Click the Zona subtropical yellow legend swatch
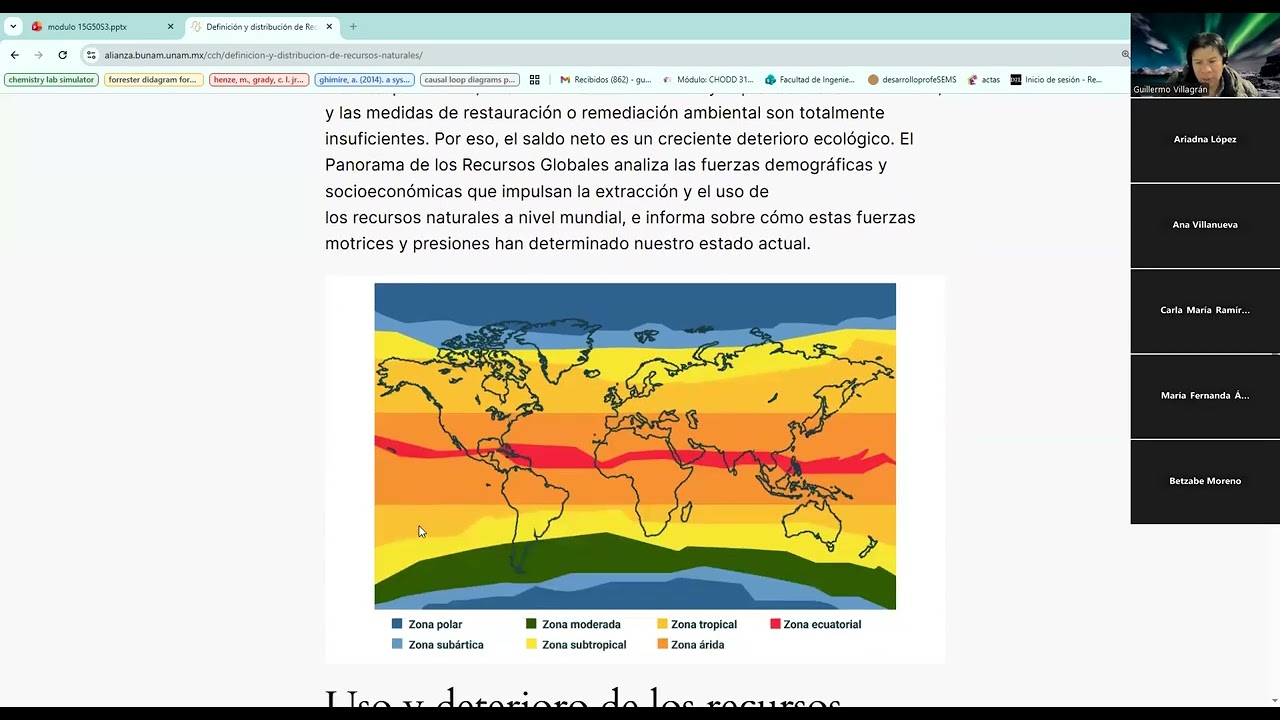 pos(531,644)
